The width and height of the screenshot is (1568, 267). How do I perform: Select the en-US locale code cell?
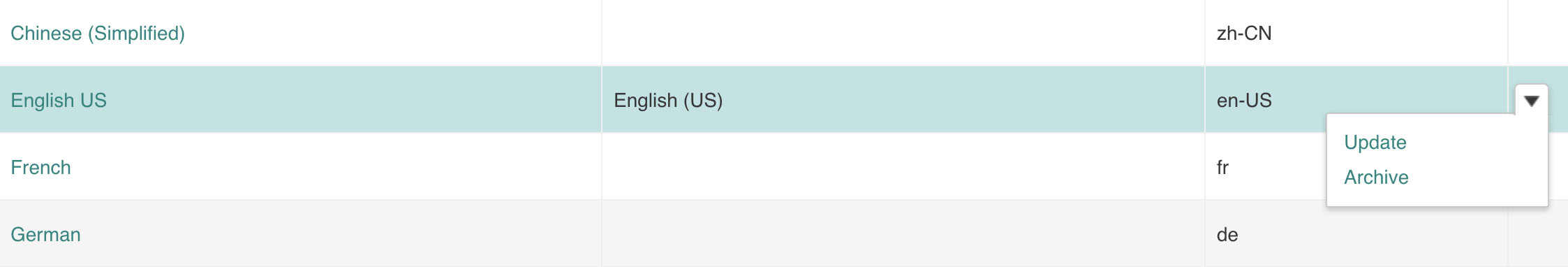click(1356, 100)
